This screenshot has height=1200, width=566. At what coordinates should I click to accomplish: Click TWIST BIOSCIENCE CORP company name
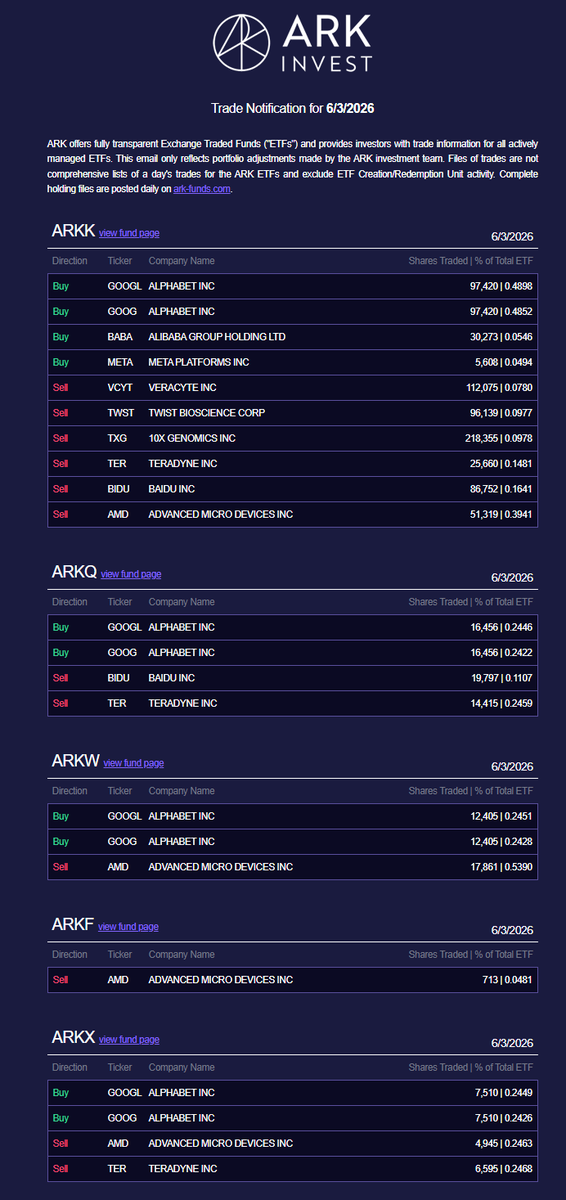pyautogui.click(x=207, y=412)
